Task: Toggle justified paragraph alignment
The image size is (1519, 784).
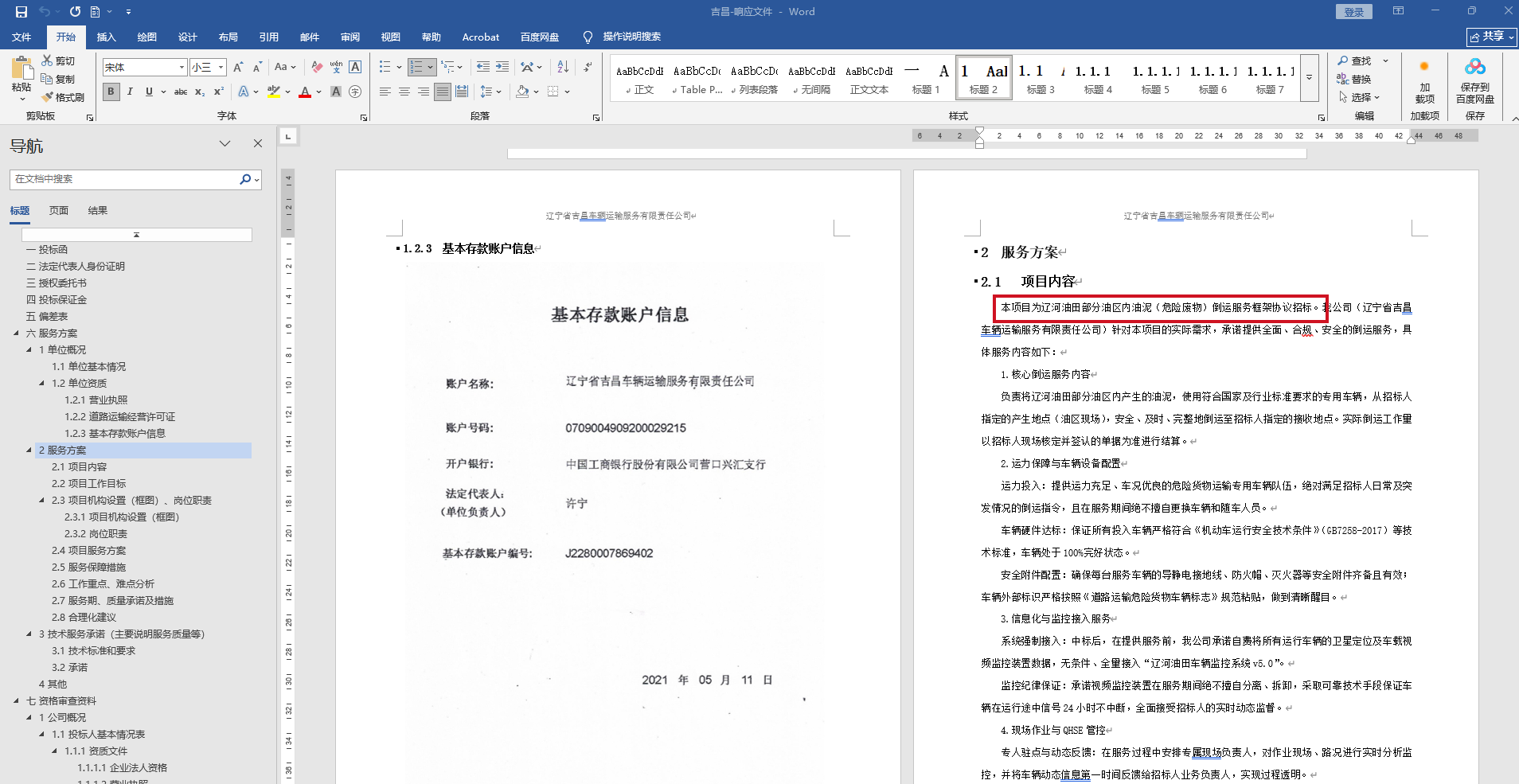Action: 443,92
